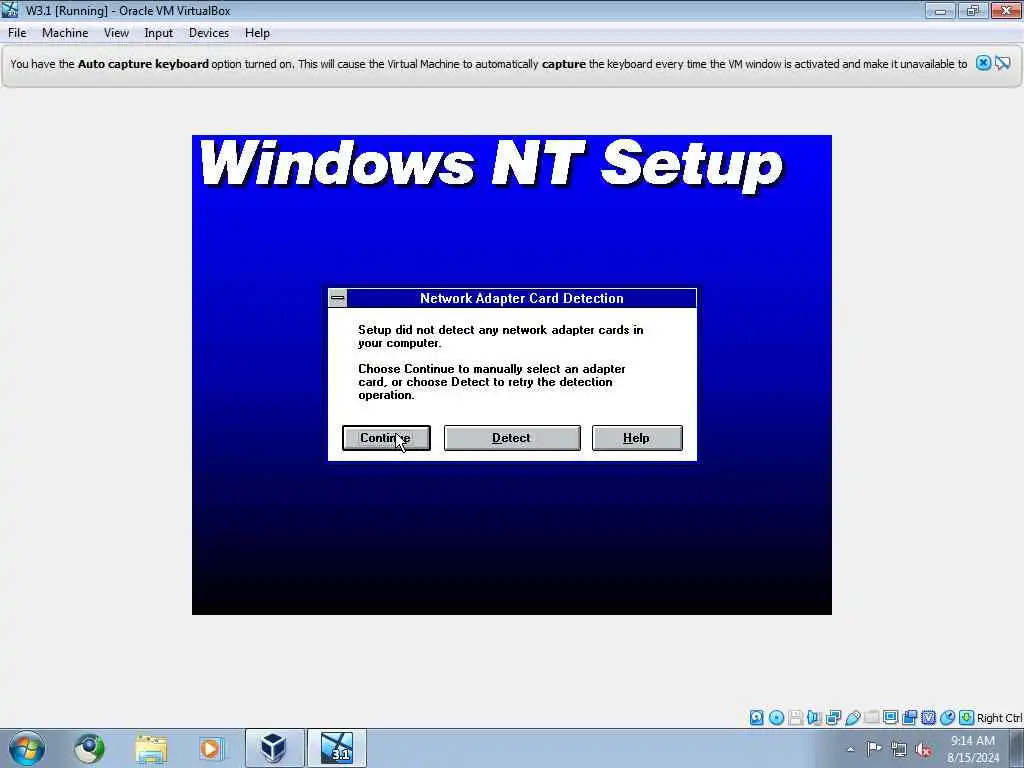Viewport: 1024px width, 768px height.
Task: Switch to VirtualBox Manager taskbar button
Action: click(274, 748)
